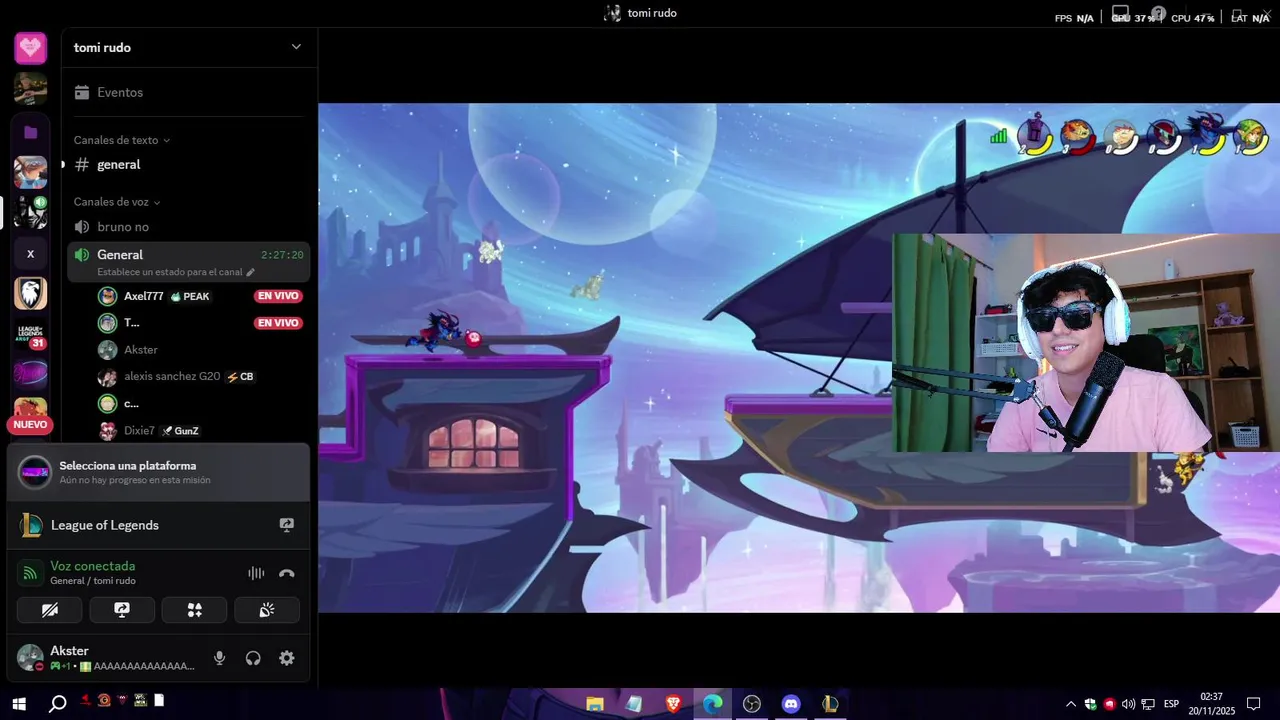
Task: Stream League of Legends screen-share icon
Action: coord(287,525)
